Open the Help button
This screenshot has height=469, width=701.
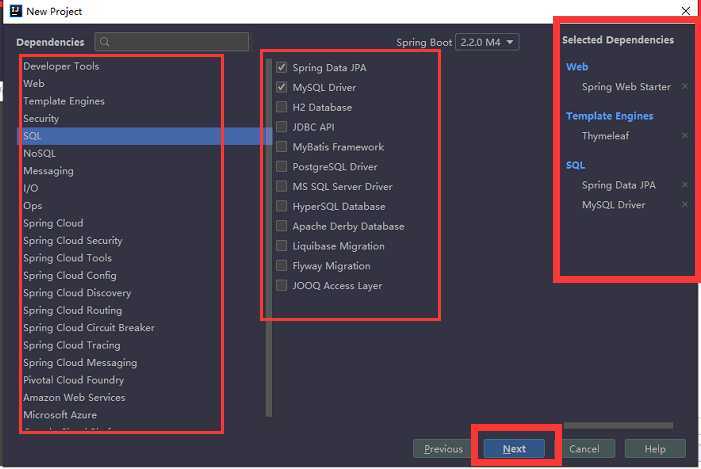655,448
